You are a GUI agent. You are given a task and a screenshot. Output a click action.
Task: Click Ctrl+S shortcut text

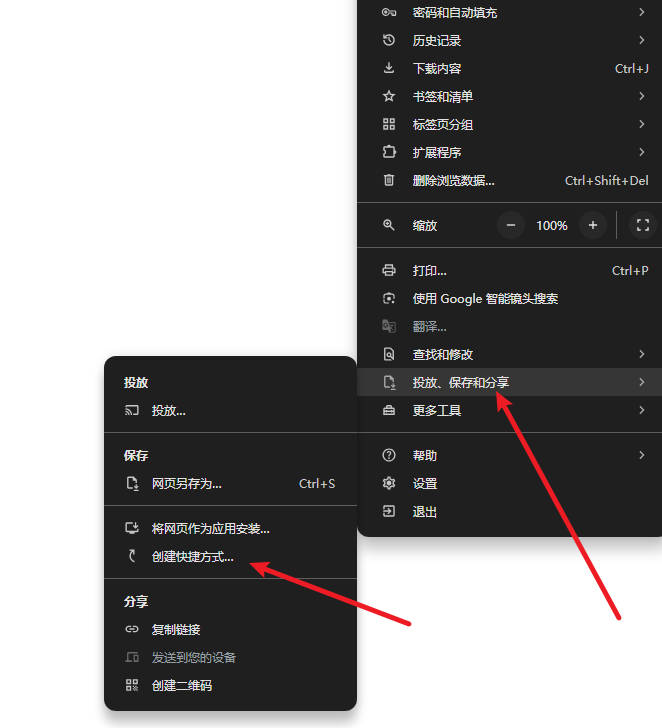pyautogui.click(x=317, y=484)
